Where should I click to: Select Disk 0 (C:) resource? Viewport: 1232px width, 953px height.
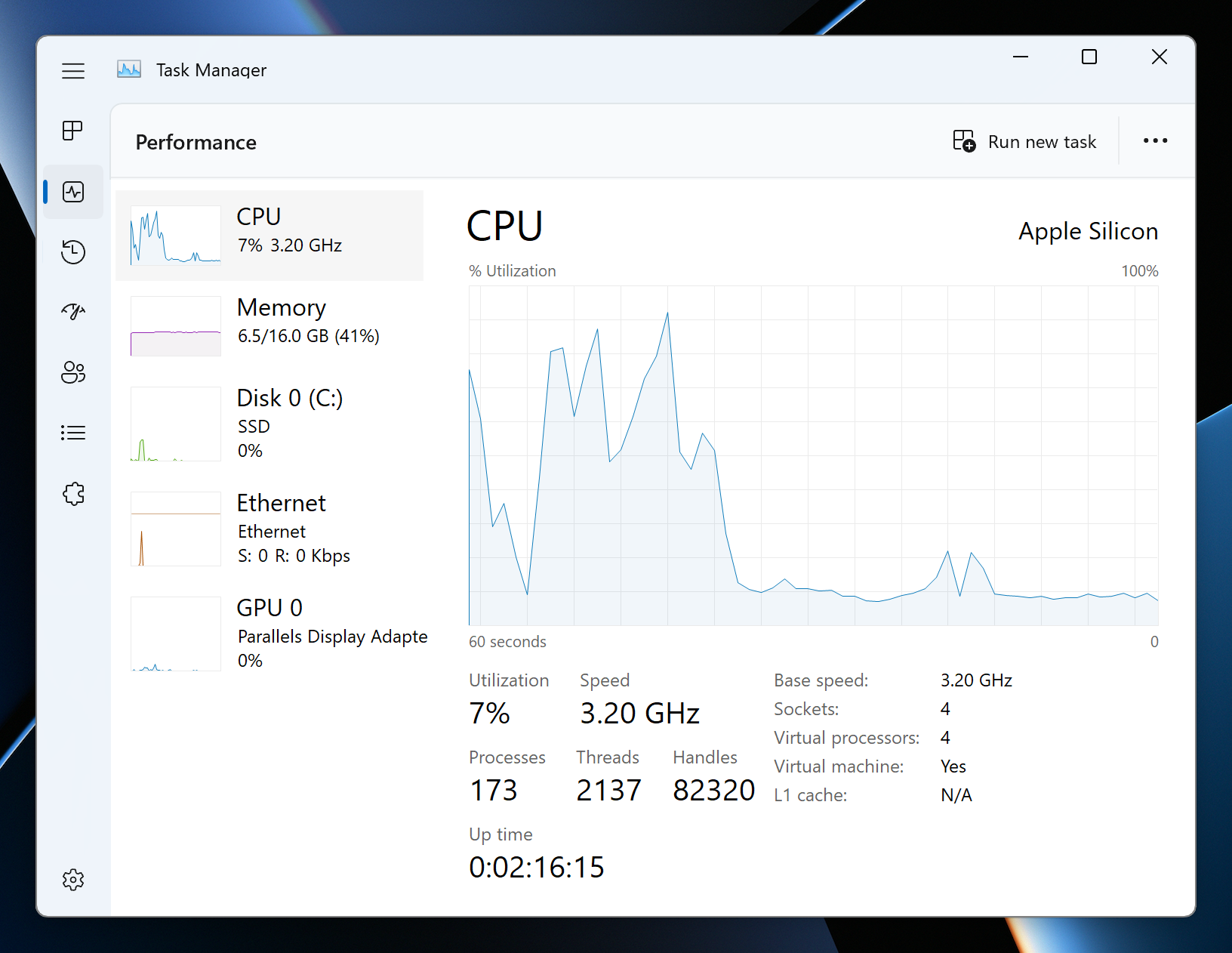coord(269,423)
